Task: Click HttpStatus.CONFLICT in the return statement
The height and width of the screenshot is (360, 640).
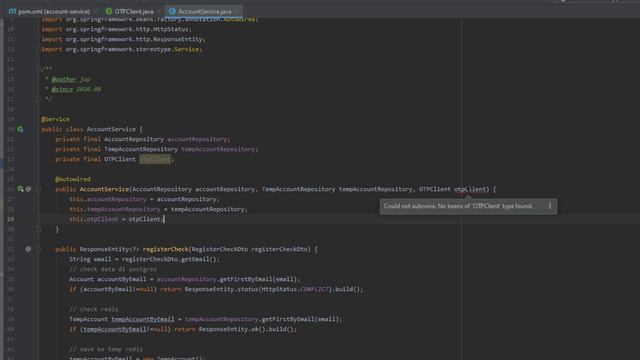Action: coord(295,289)
